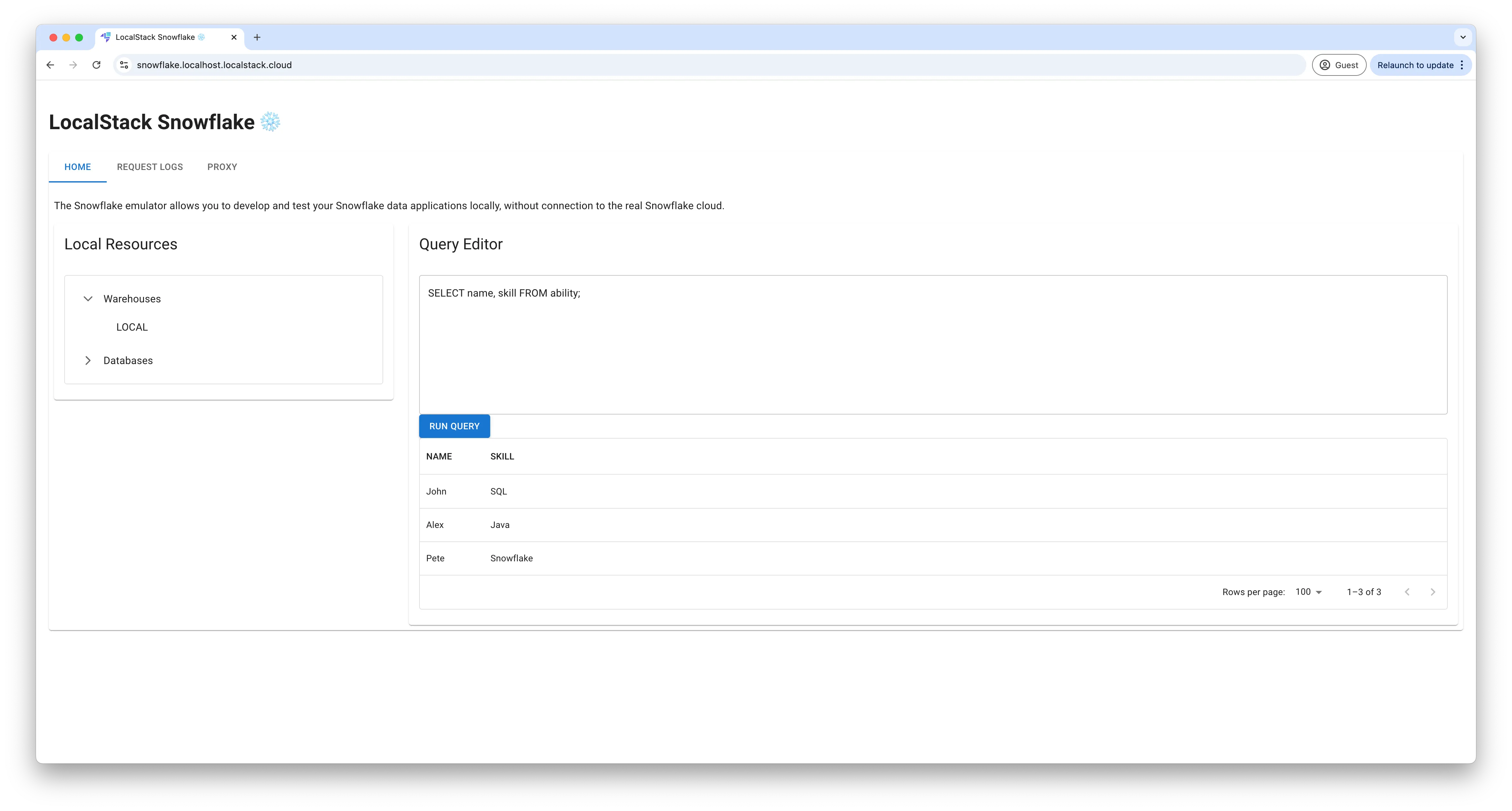Viewport: 1512px width, 811px height.
Task: Open a new browser tab
Action: pyautogui.click(x=257, y=37)
